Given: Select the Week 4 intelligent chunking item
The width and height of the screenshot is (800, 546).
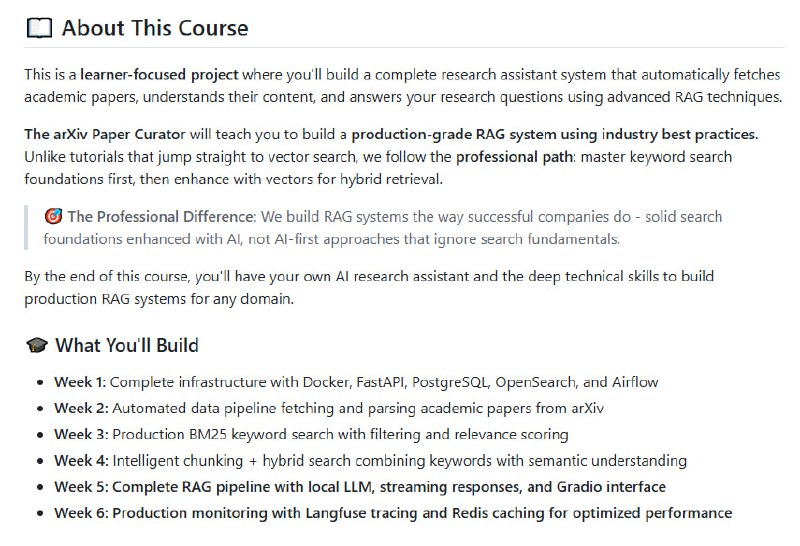Looking at the screenshot, I should pos(370,461).
